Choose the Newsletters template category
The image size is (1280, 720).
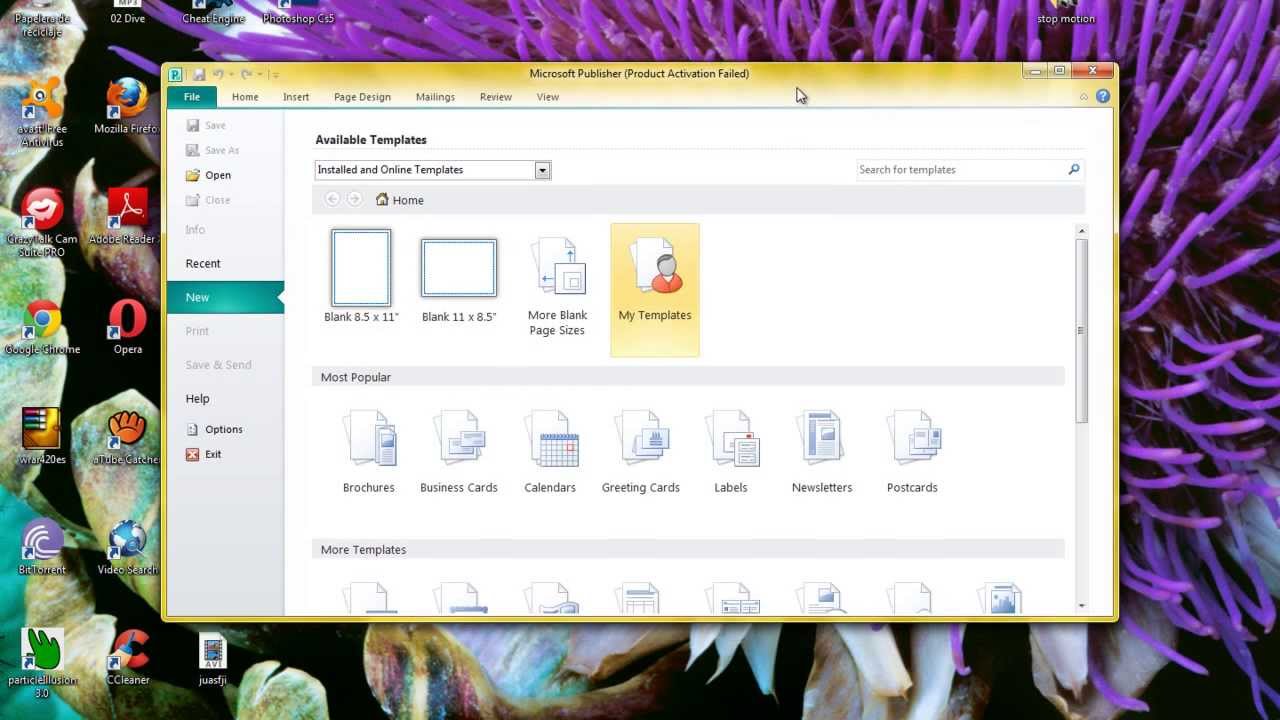[x=822, y=452]
